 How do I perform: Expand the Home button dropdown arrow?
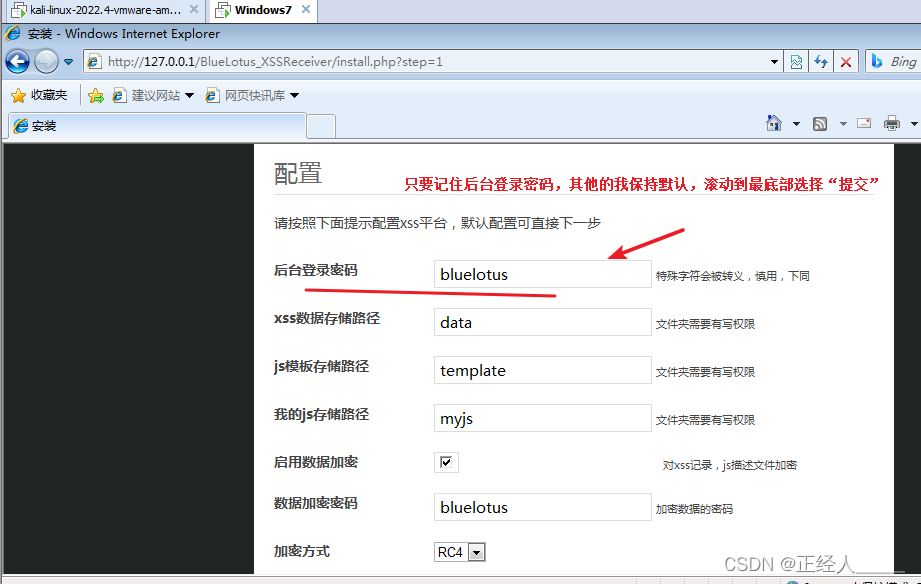click(796, 123)
